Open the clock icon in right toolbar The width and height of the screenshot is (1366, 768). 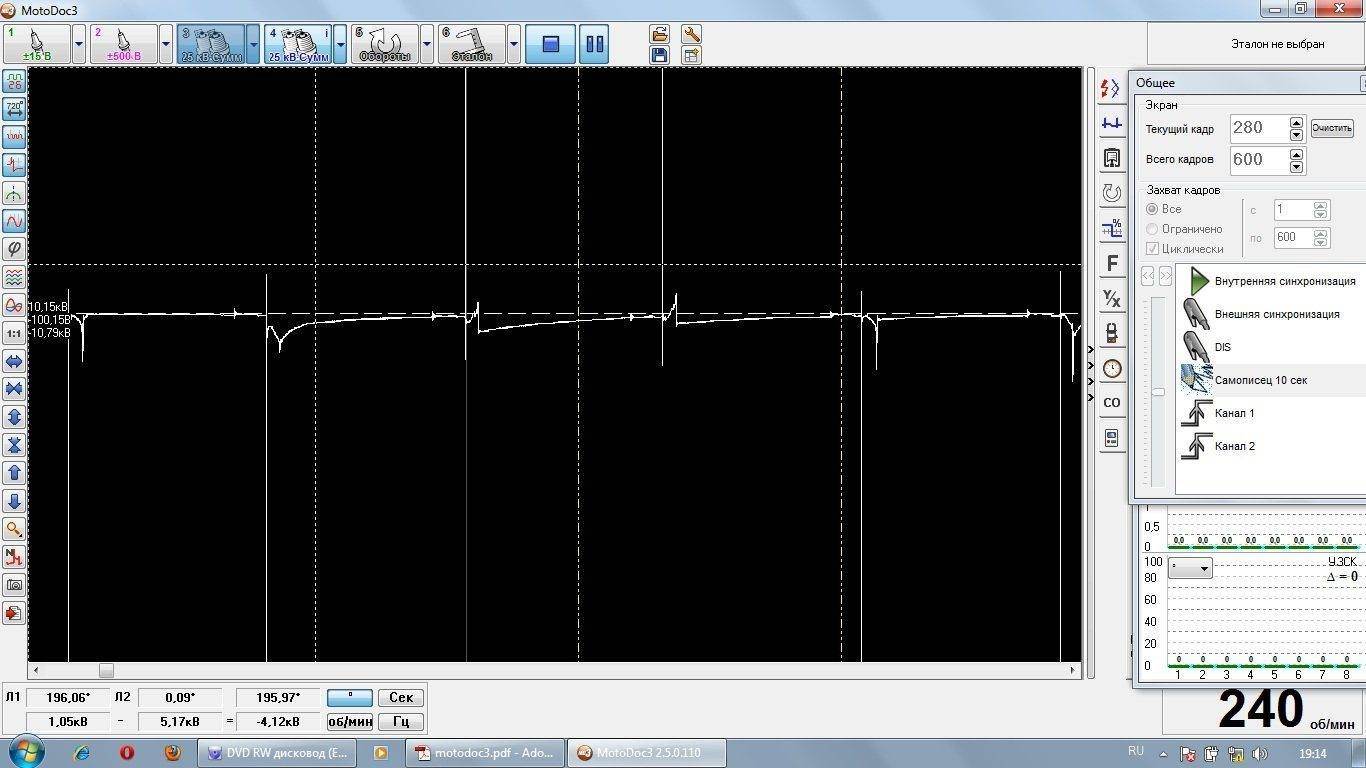tap(1111, 368)
